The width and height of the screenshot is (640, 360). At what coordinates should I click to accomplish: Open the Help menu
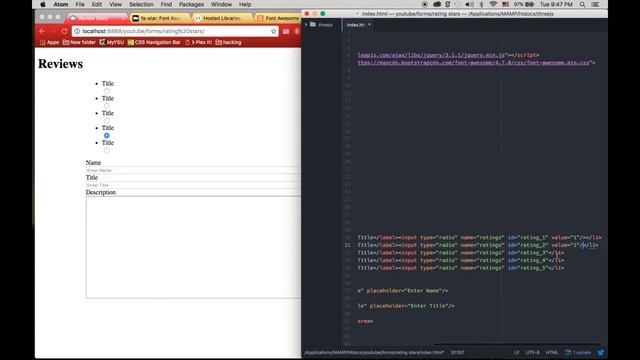click(x=245, y=4)
